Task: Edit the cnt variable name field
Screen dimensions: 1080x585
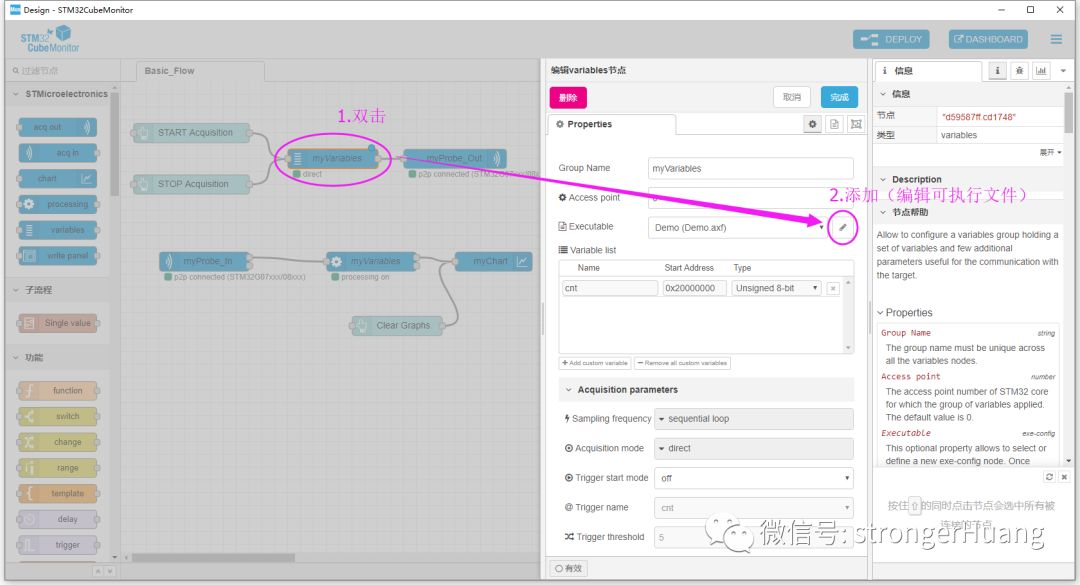Action: [x=610, y=288]
